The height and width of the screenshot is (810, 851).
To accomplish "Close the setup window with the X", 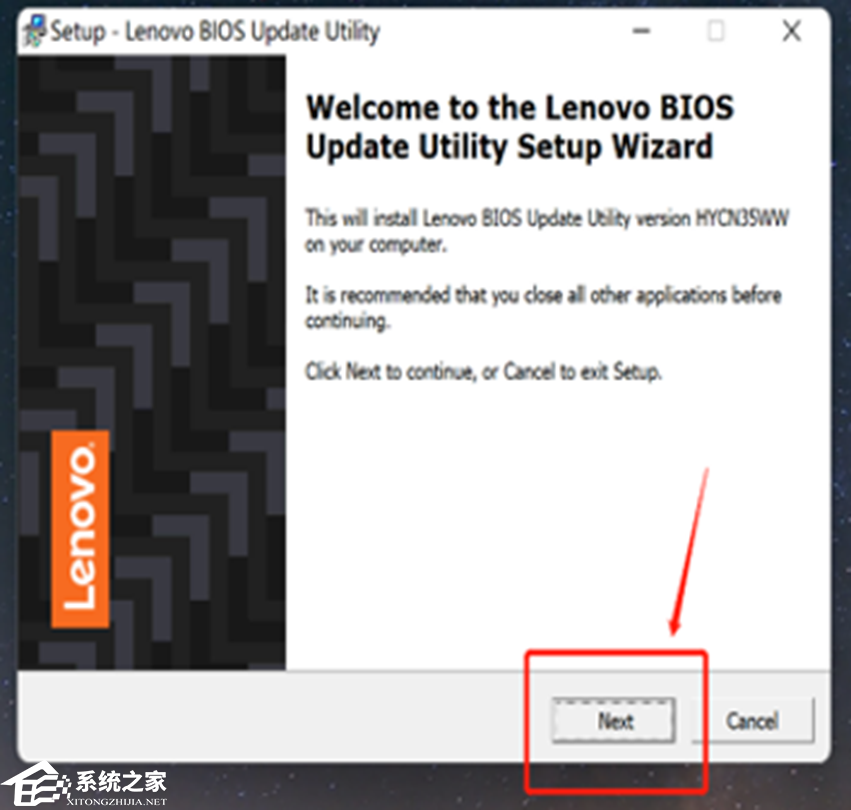I will tap(792, 31).
